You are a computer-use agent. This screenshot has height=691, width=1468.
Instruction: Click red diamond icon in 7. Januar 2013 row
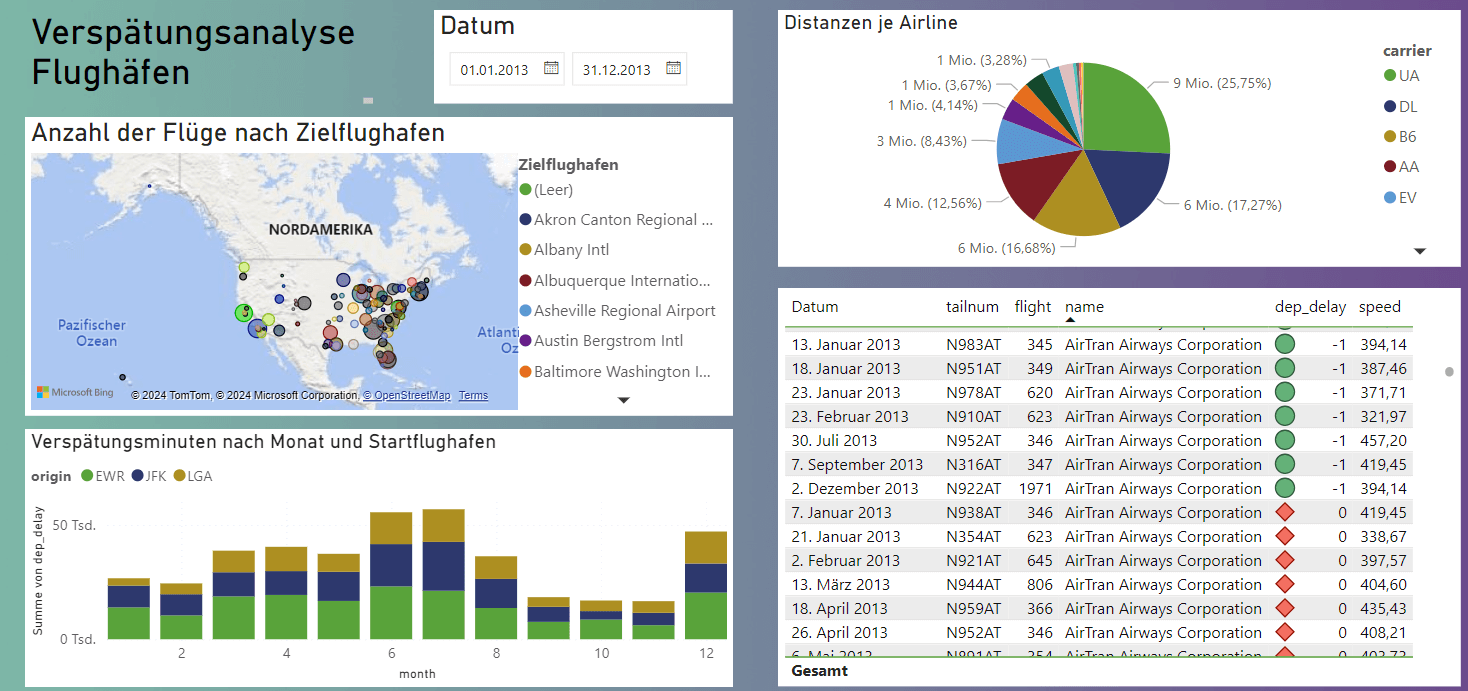click(1285, 512)
